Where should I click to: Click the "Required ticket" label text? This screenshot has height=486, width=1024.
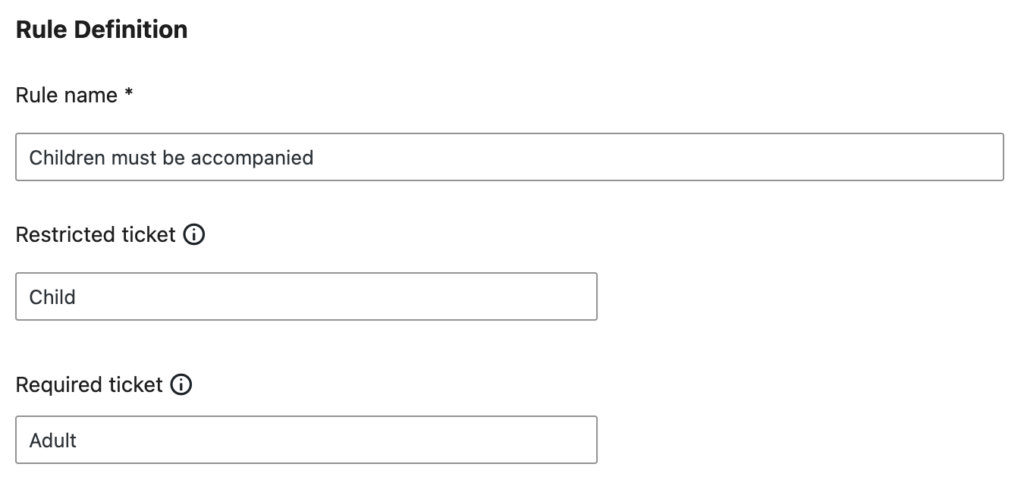tap(89, 385)
